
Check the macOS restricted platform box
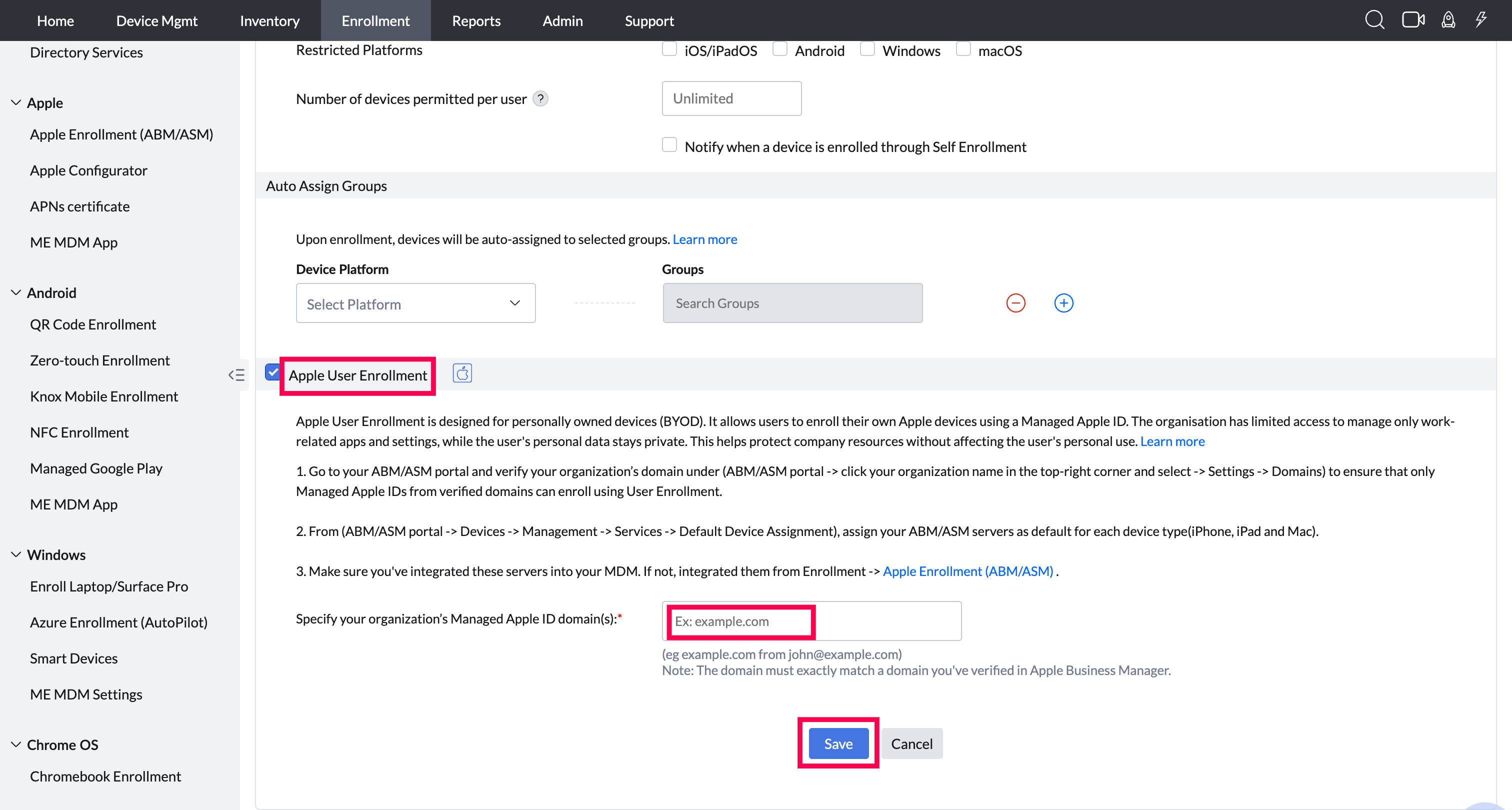point(963,48)
